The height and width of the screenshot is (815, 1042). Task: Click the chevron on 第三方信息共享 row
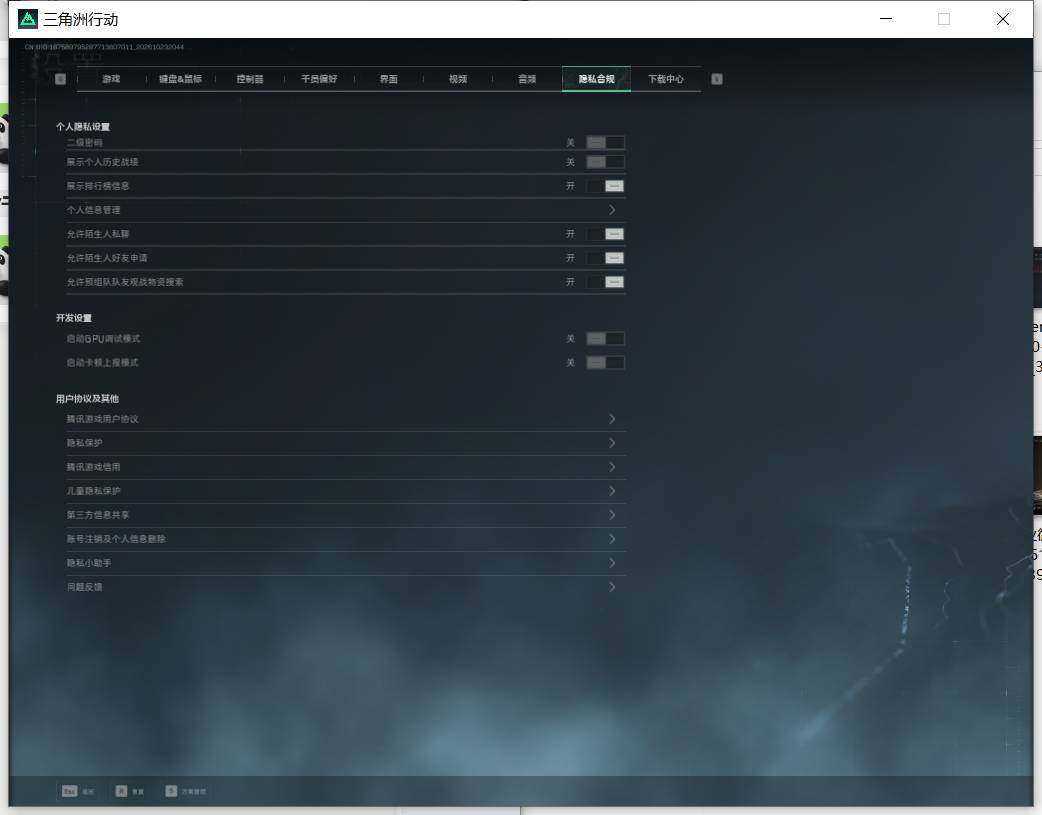tap(612, 515)
